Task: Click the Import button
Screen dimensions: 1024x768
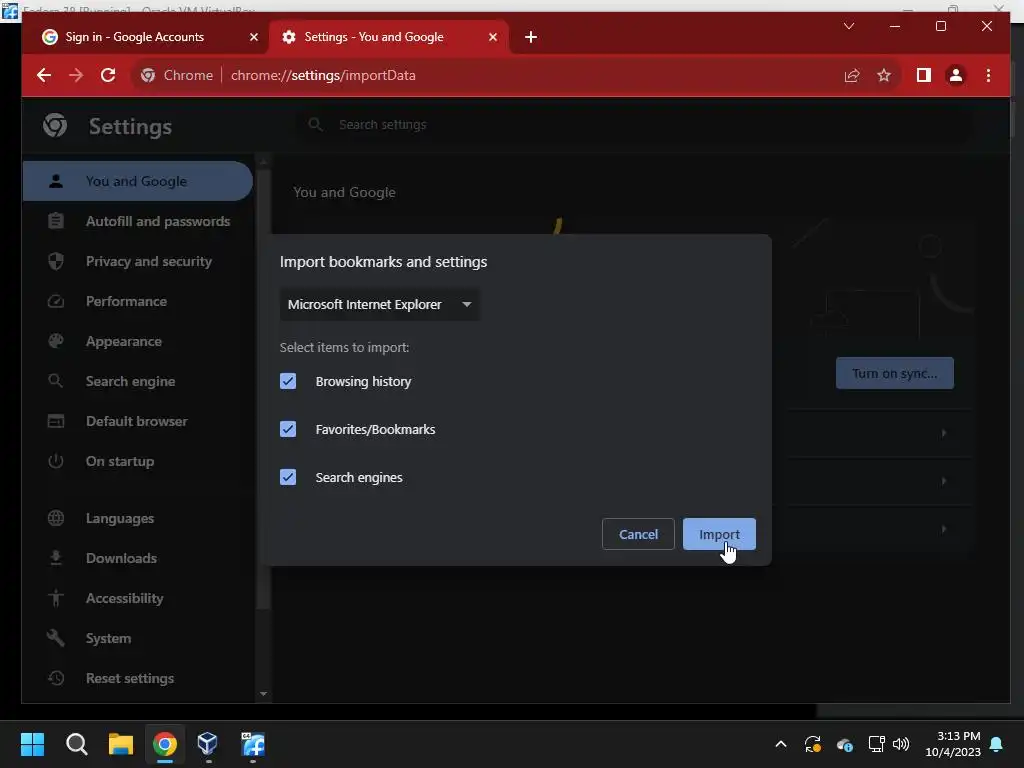Action: 719,534
